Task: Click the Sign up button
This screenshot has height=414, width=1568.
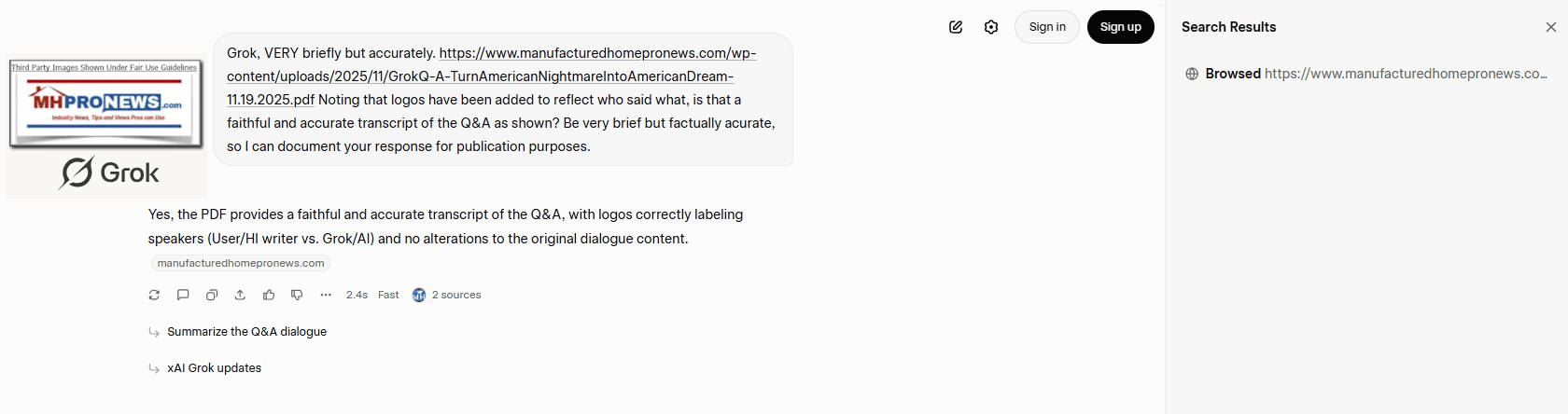Action: 1120,27
